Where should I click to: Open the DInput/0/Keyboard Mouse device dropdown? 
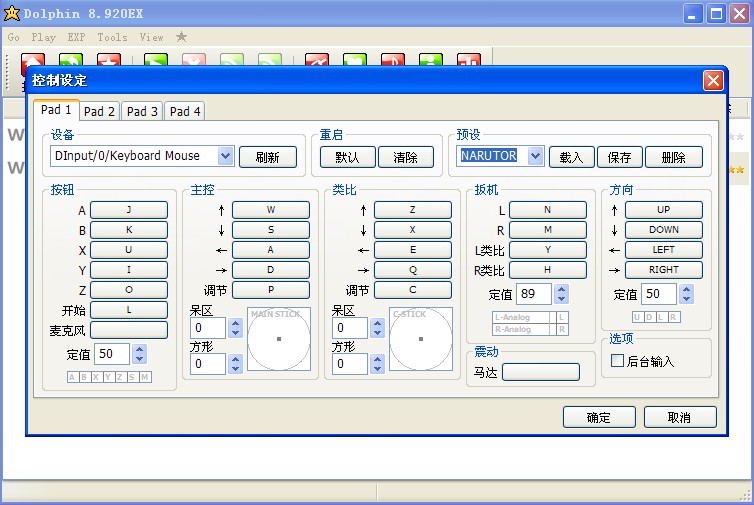click(x=225, y=156)
